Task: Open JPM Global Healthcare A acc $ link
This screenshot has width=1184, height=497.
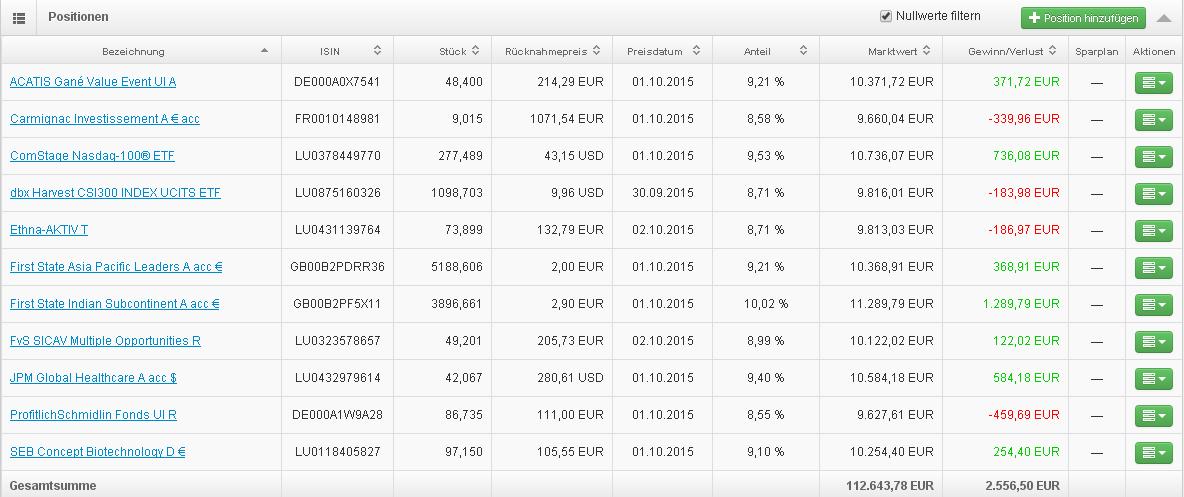Action: point(93,378)
